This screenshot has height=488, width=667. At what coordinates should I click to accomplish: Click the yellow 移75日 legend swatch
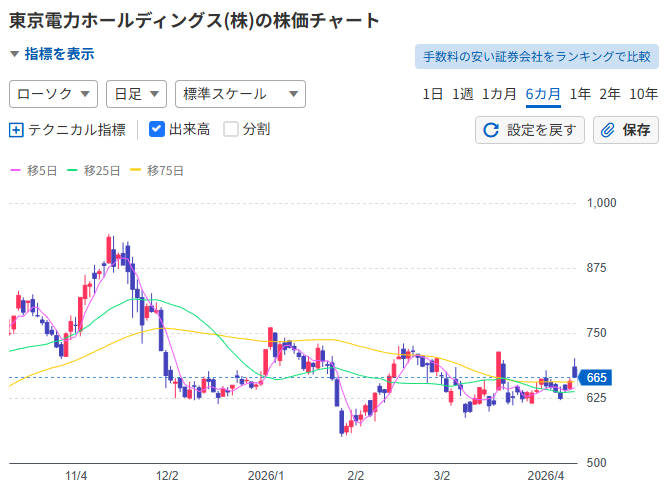135,170
